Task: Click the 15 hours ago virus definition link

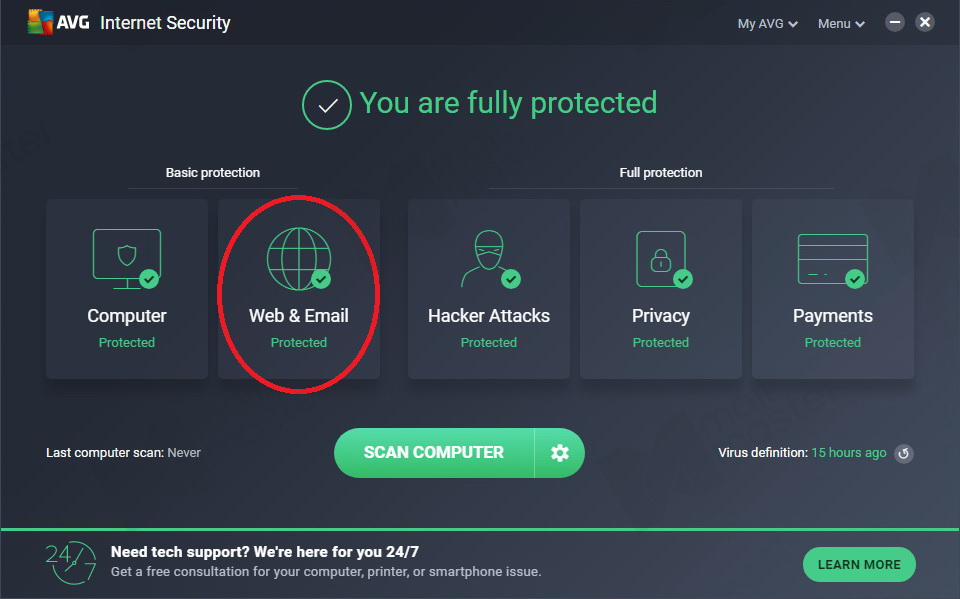Action: (x=849, y=453)
